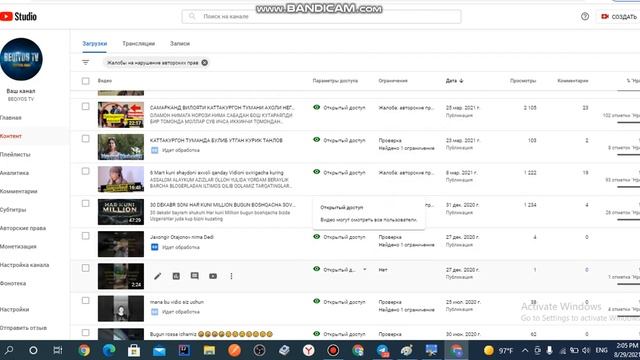Click View on YouTube icon on hovered row
Image resolution: width=640 pixels, height=360 pixels.
point(213,276)
